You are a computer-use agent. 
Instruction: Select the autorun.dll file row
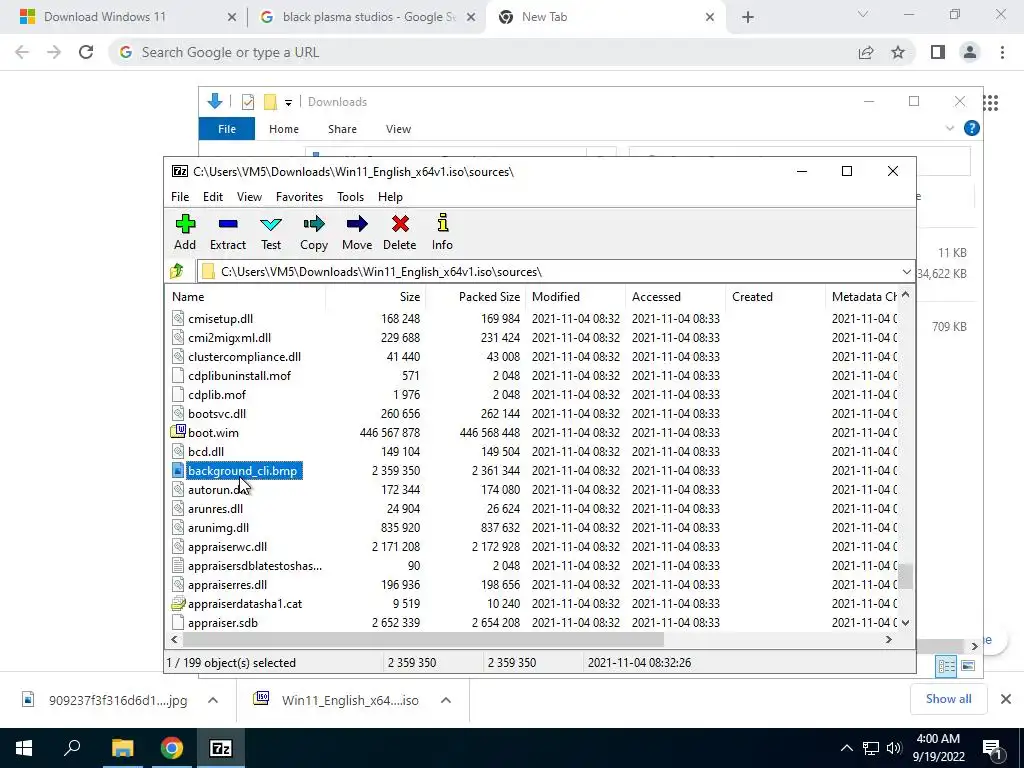pos(531,489)
